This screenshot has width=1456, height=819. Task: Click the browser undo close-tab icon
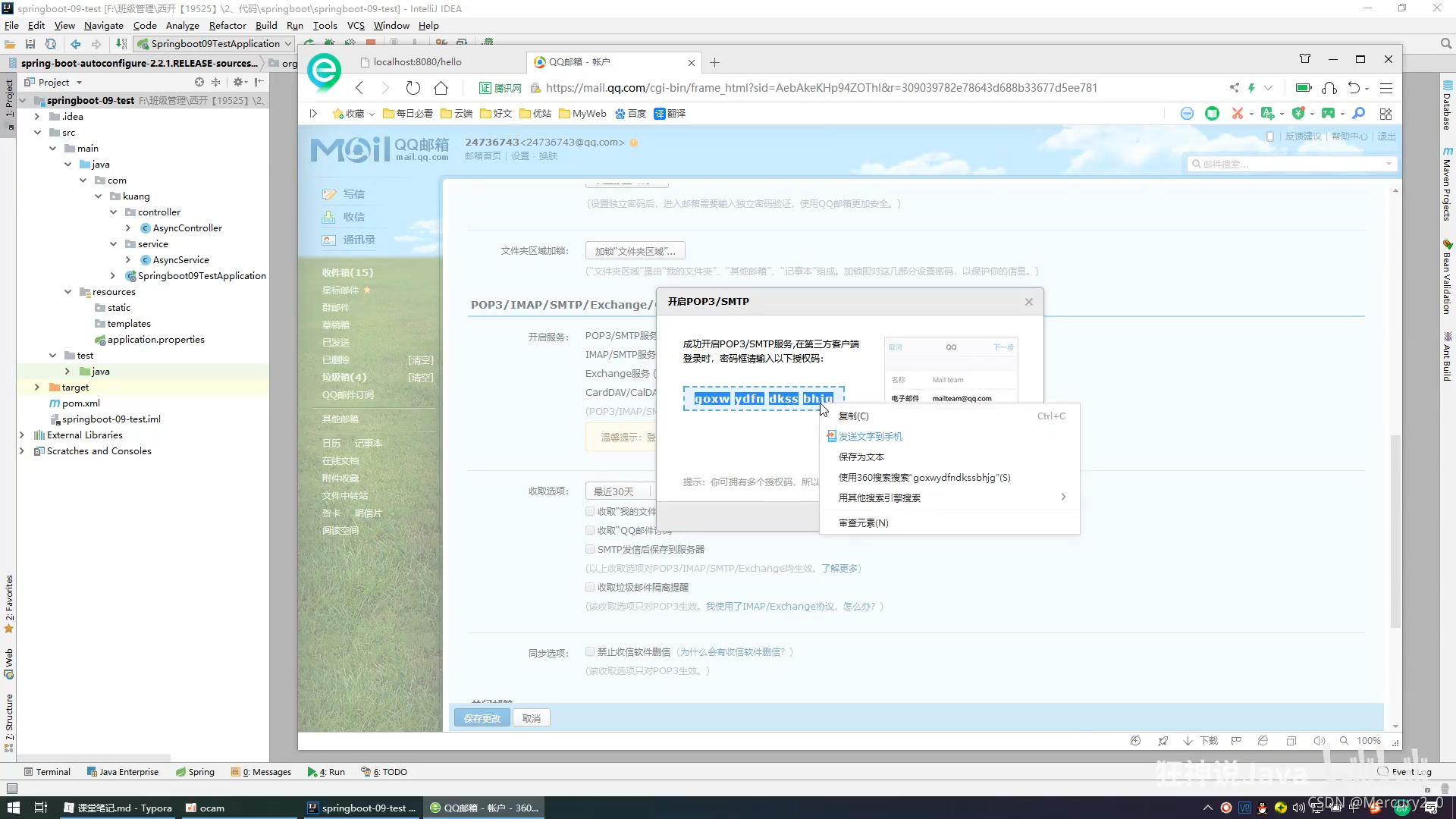[1354, 88]
